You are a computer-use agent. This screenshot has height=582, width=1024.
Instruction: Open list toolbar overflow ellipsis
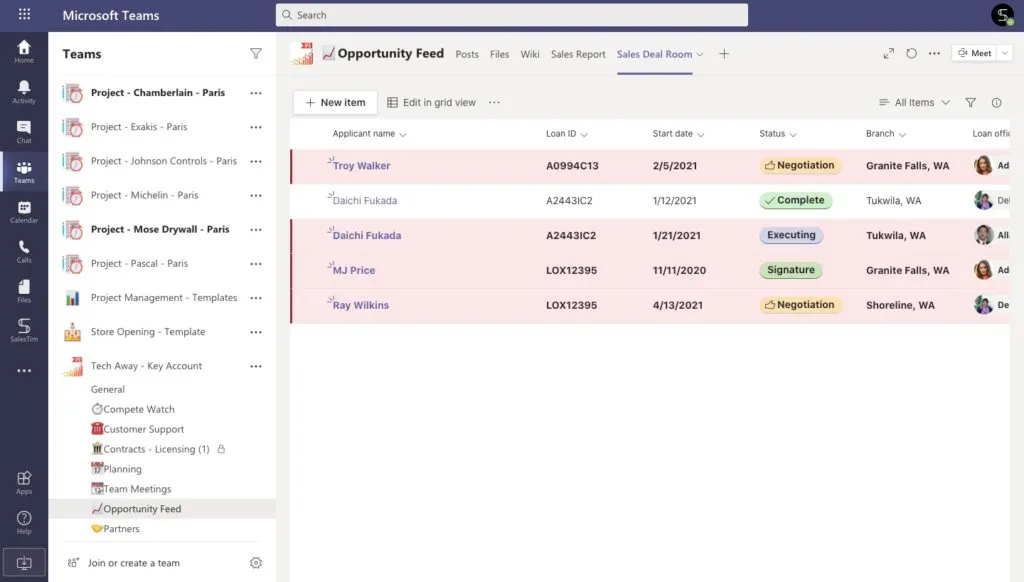494,103
